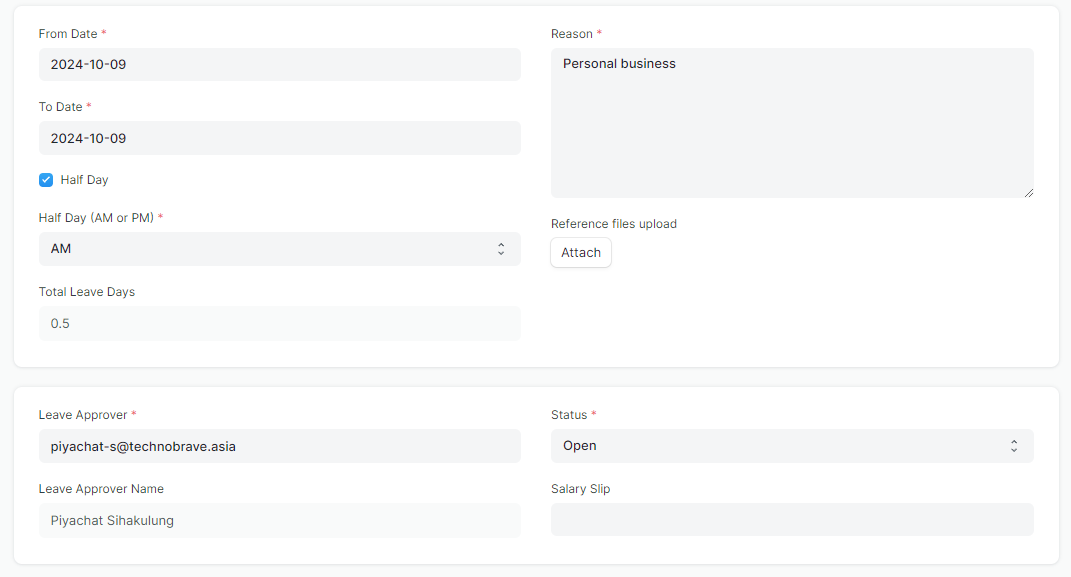Click the Reason field label
The height and width of the screenshot is (577, 1071).
(x=572, y=34)
